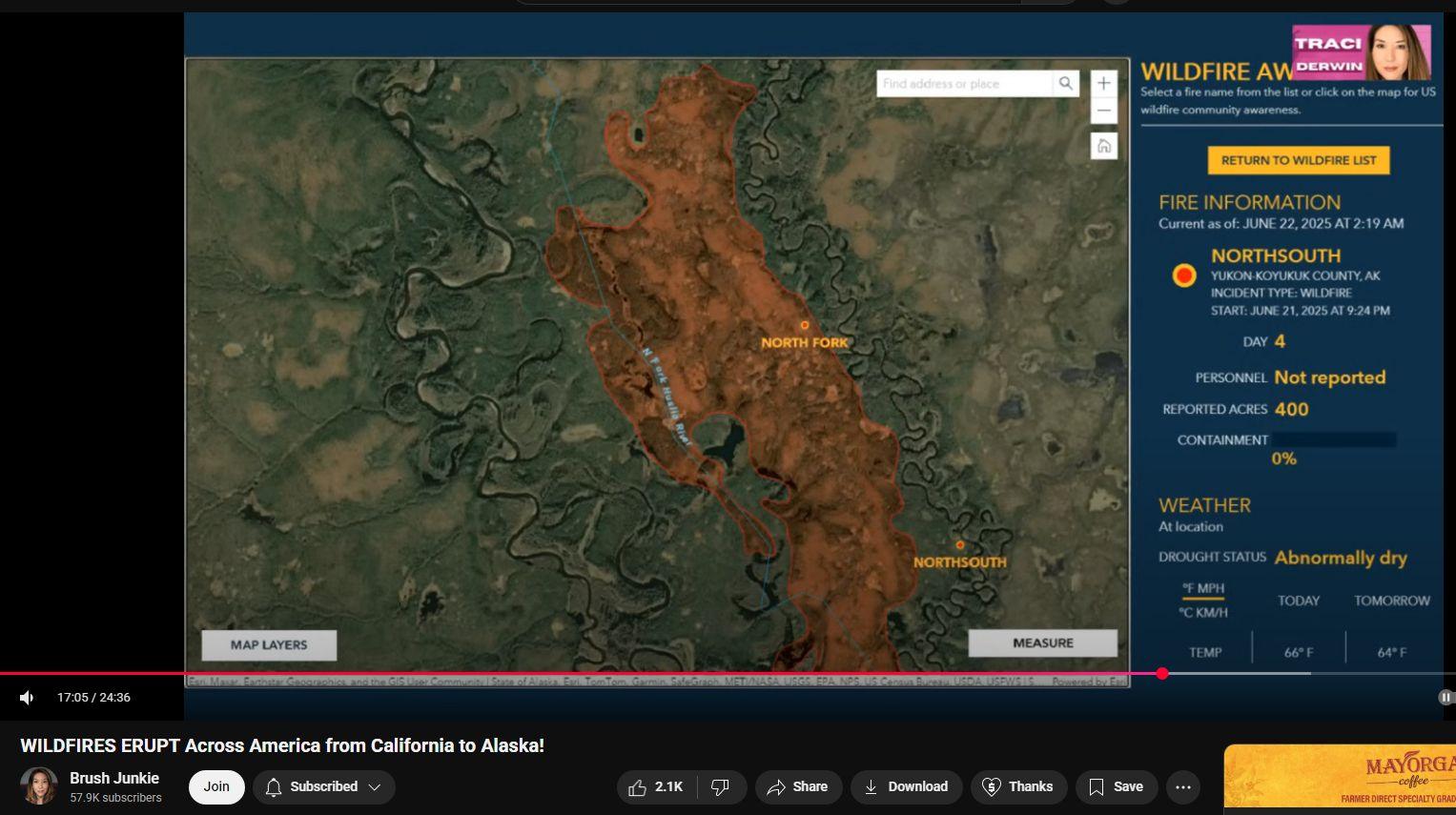
Task: Zoom out the map with minus
Action: pyautogui.click(x=1103, y=111)
